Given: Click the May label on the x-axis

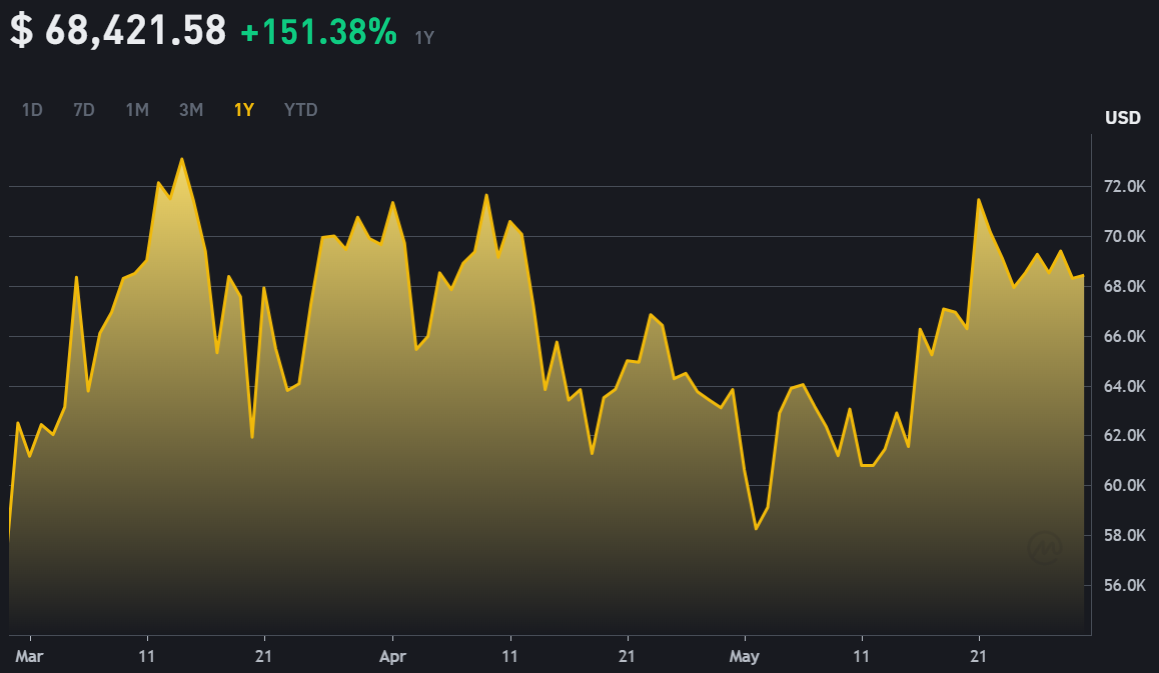Looking at the screenshot, I should [745, 656].
